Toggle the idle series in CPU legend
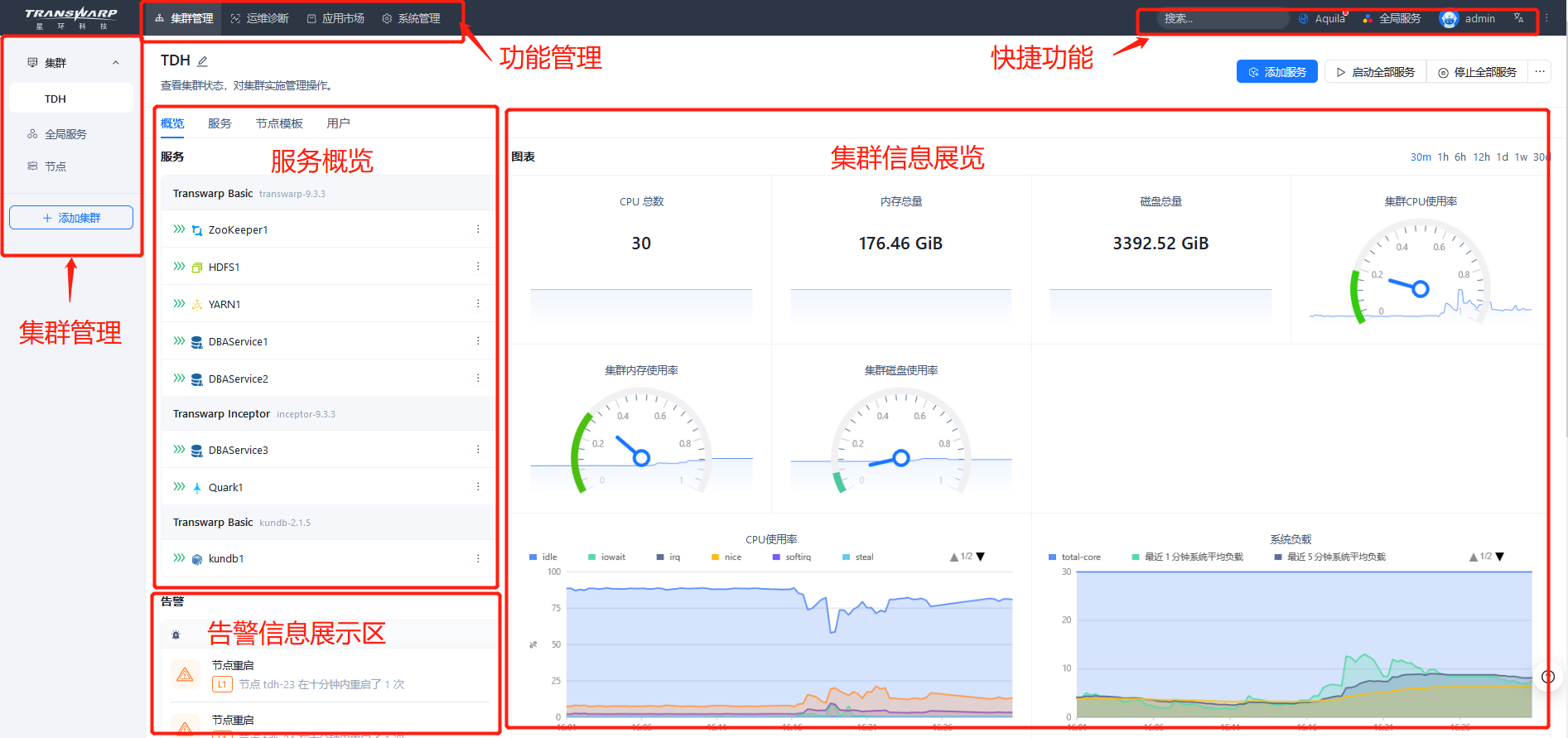The image size is (1568, 738). click(543, 557)
